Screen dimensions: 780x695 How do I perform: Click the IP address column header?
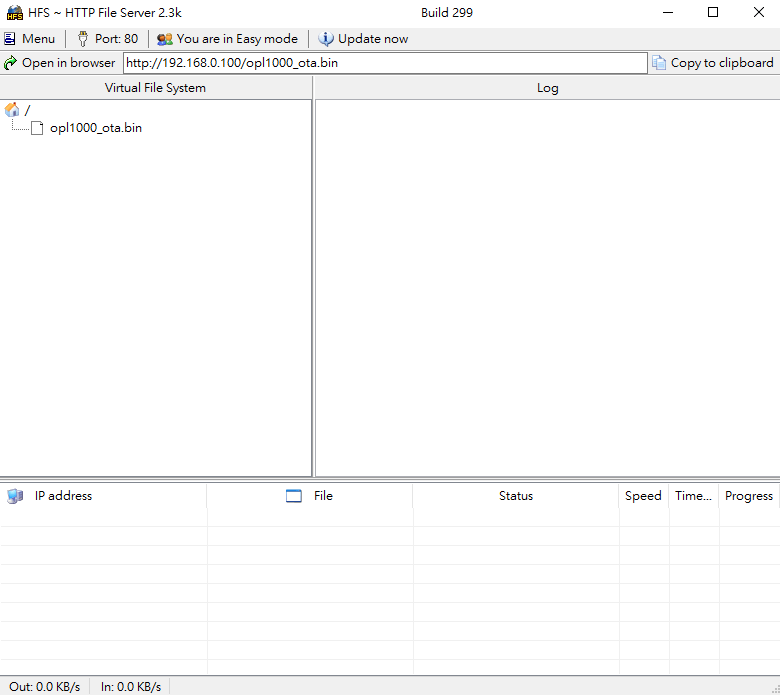pos(103,496)
